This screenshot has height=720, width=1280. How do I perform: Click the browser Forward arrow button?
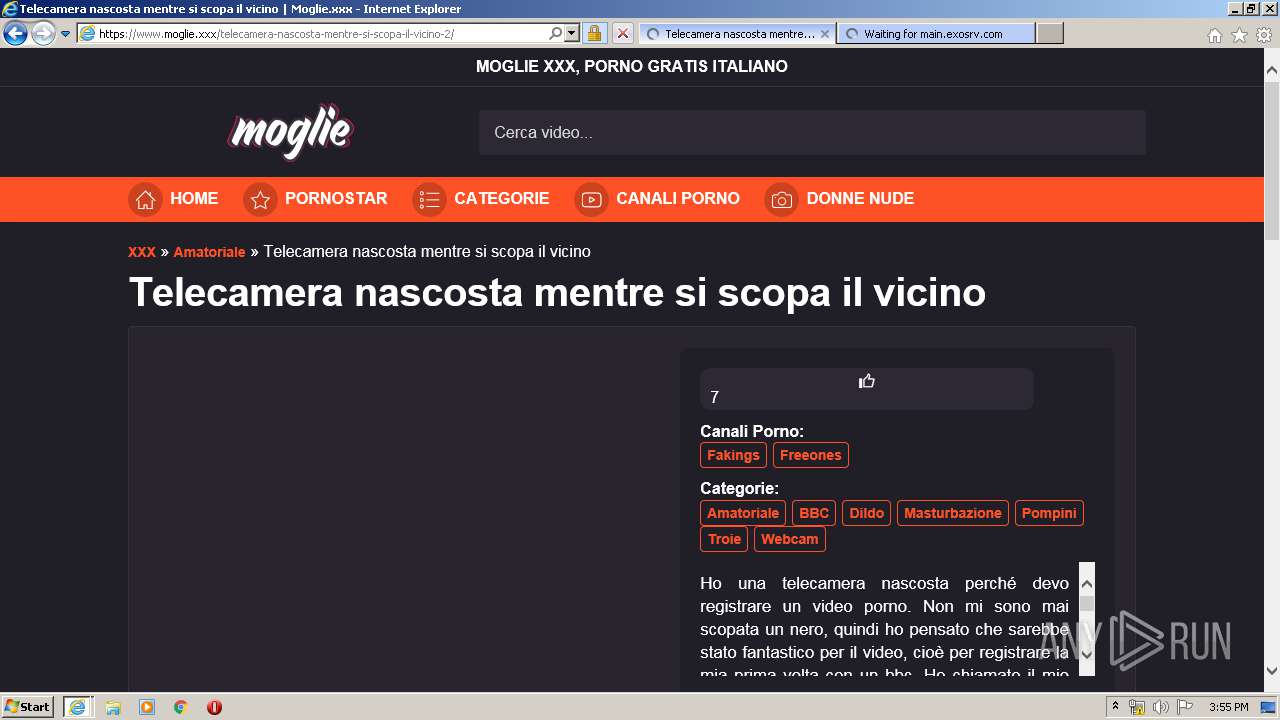tap(43, 33)
